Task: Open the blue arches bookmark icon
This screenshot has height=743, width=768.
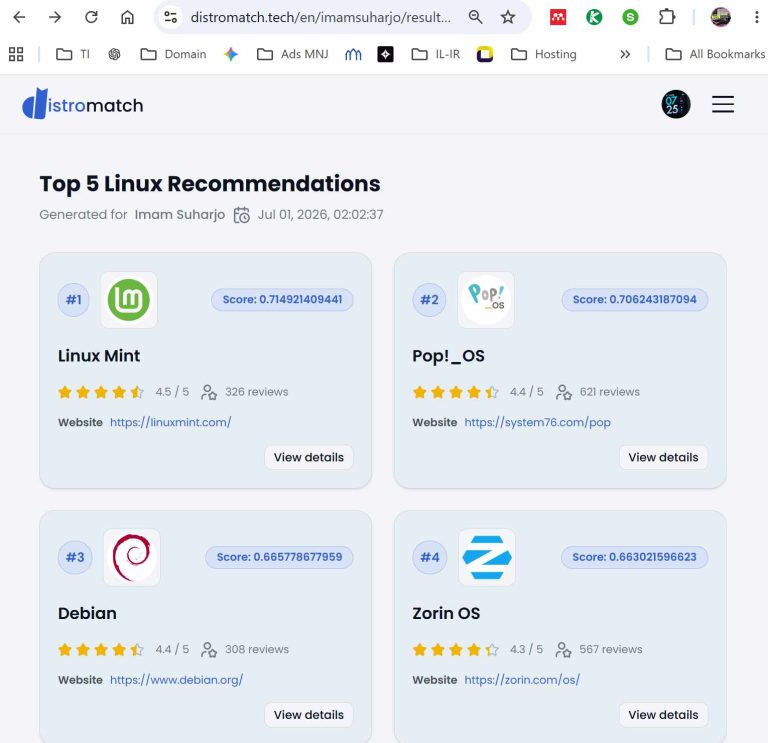Action: pyautogui.click(x=353, y=54)
